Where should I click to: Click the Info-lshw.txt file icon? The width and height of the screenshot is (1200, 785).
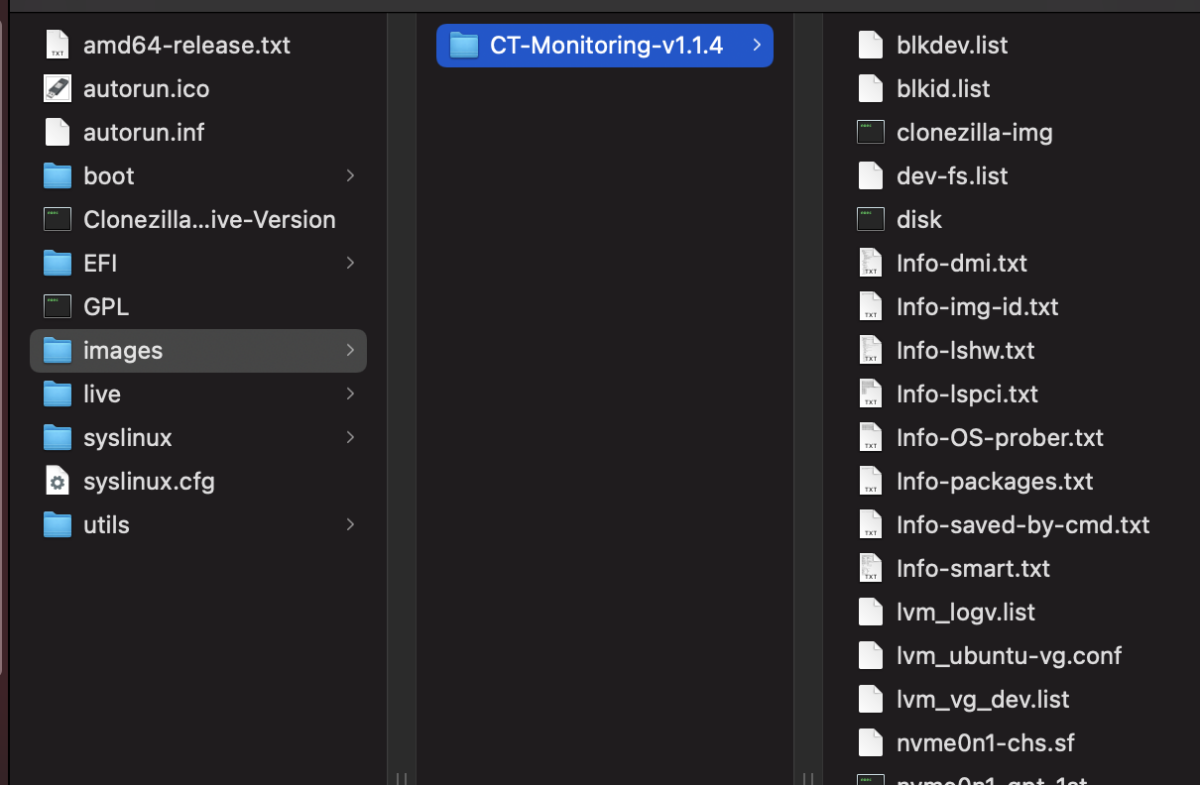tap(871, 350)
